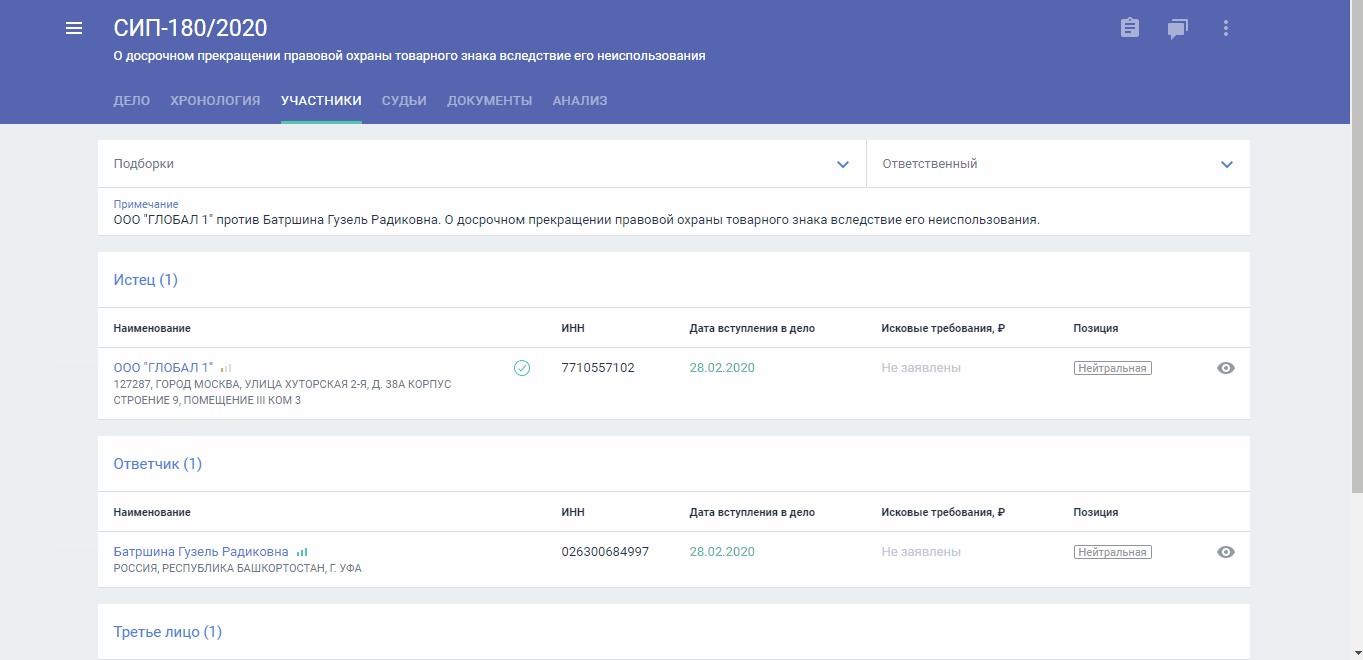The image size is (1363, 660).
Task: Click the Moscow address under ООО "ГЛОБАЛ 1"
Action: click(x=283, y=393)
